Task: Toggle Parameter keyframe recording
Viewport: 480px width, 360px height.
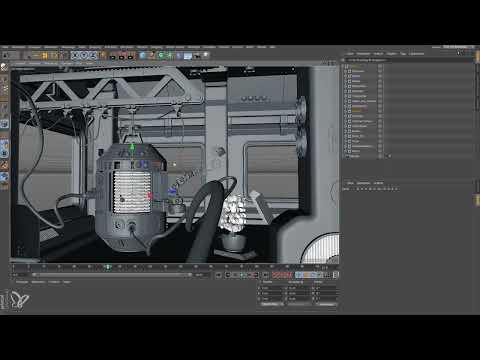Action: (x=320, y=275)
